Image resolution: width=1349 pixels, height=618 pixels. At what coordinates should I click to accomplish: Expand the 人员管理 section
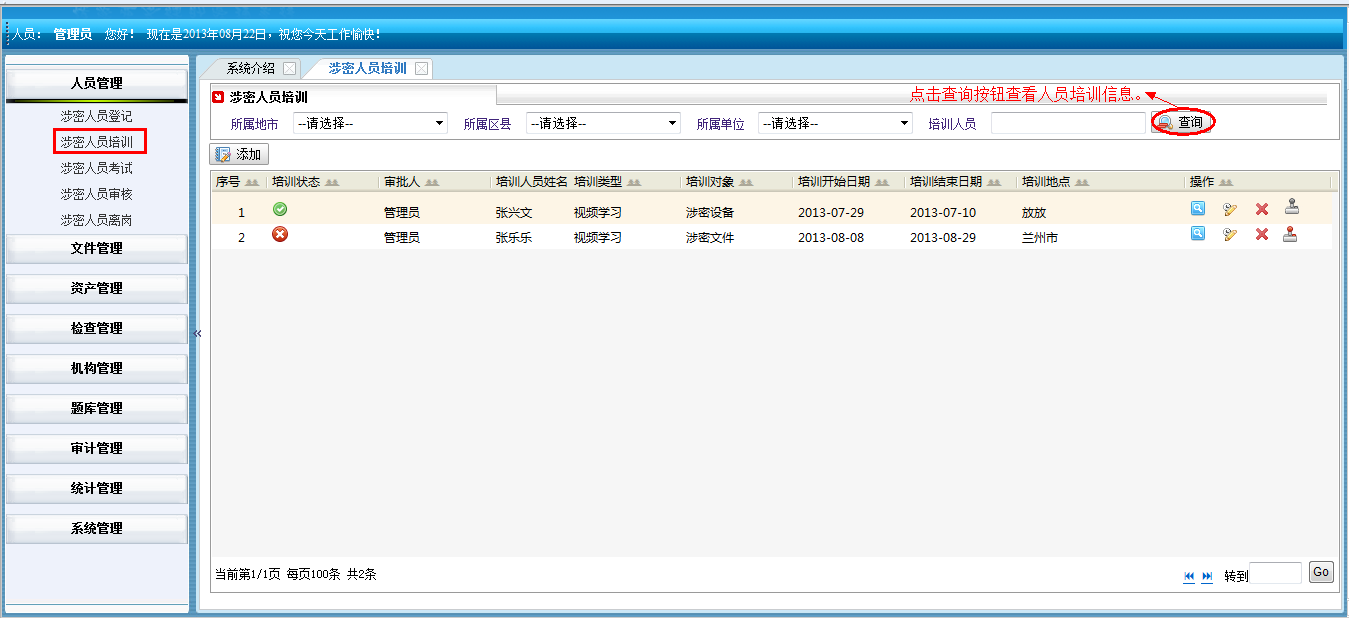pos(97,83)
